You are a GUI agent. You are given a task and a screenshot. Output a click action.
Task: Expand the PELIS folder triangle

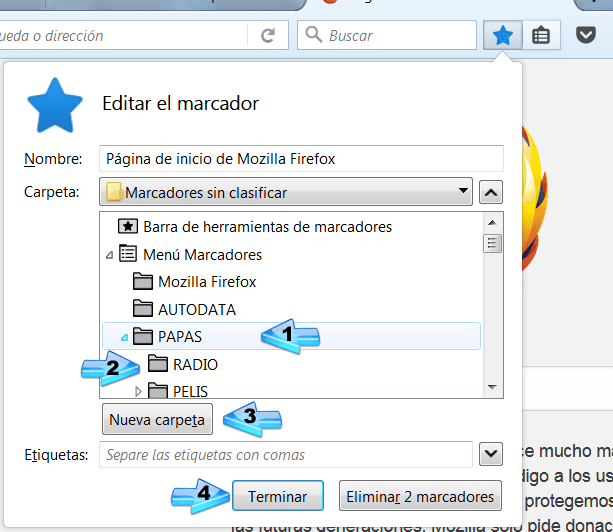point(138,391)
